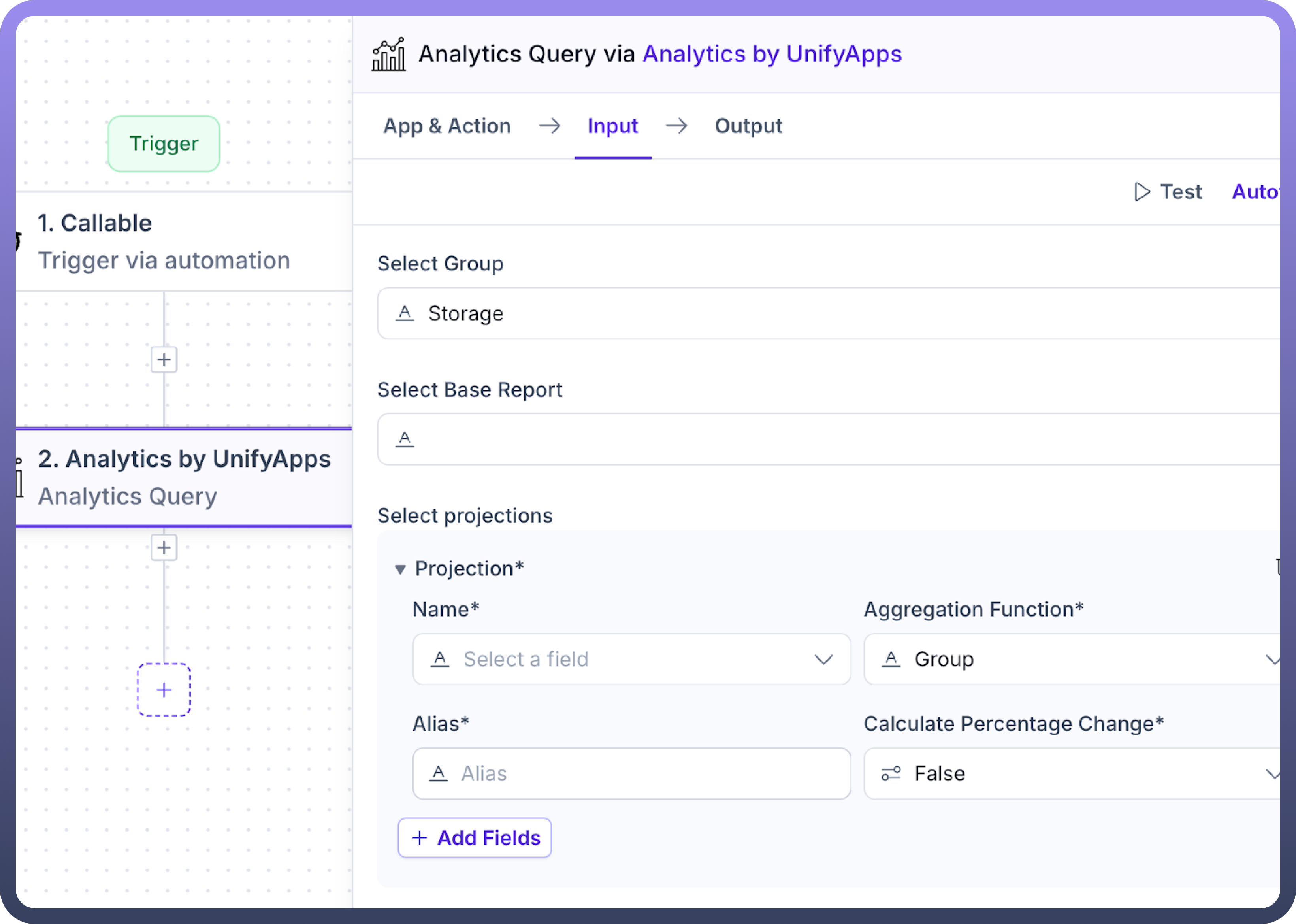Viewport: 1296px width, 924px height.
Task: Click the Select Base Report field
Action: (x=825, y=439)
